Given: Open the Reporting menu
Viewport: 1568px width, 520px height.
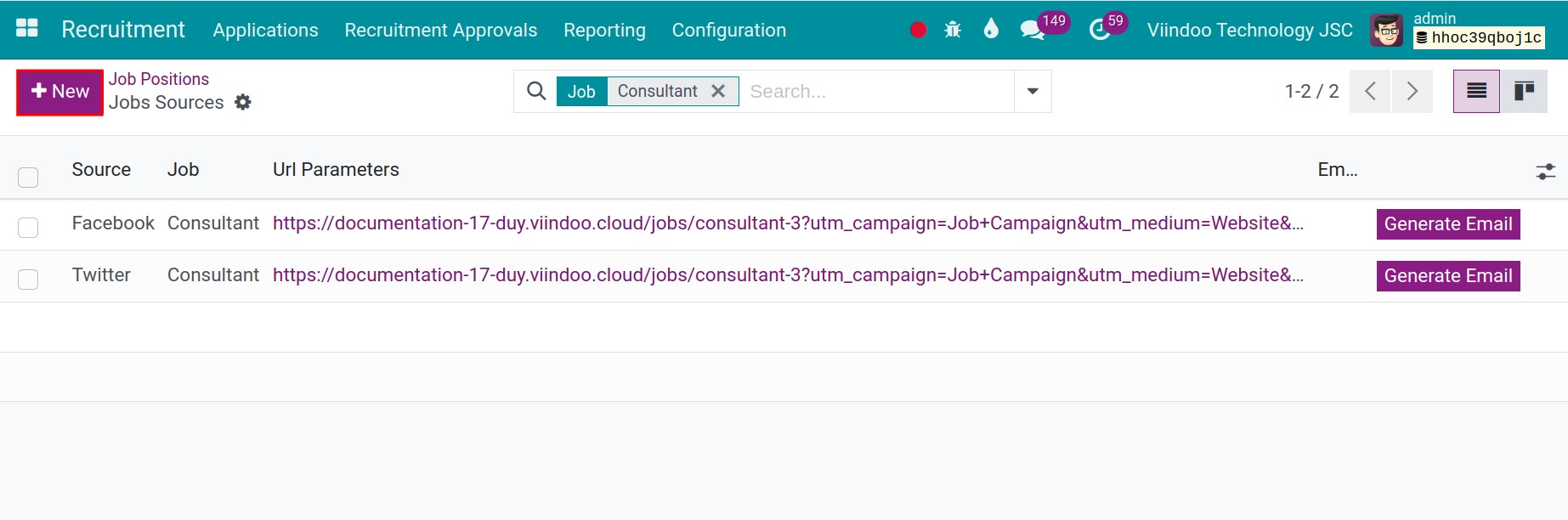Looking at the screenshot, I should [604, 30].
